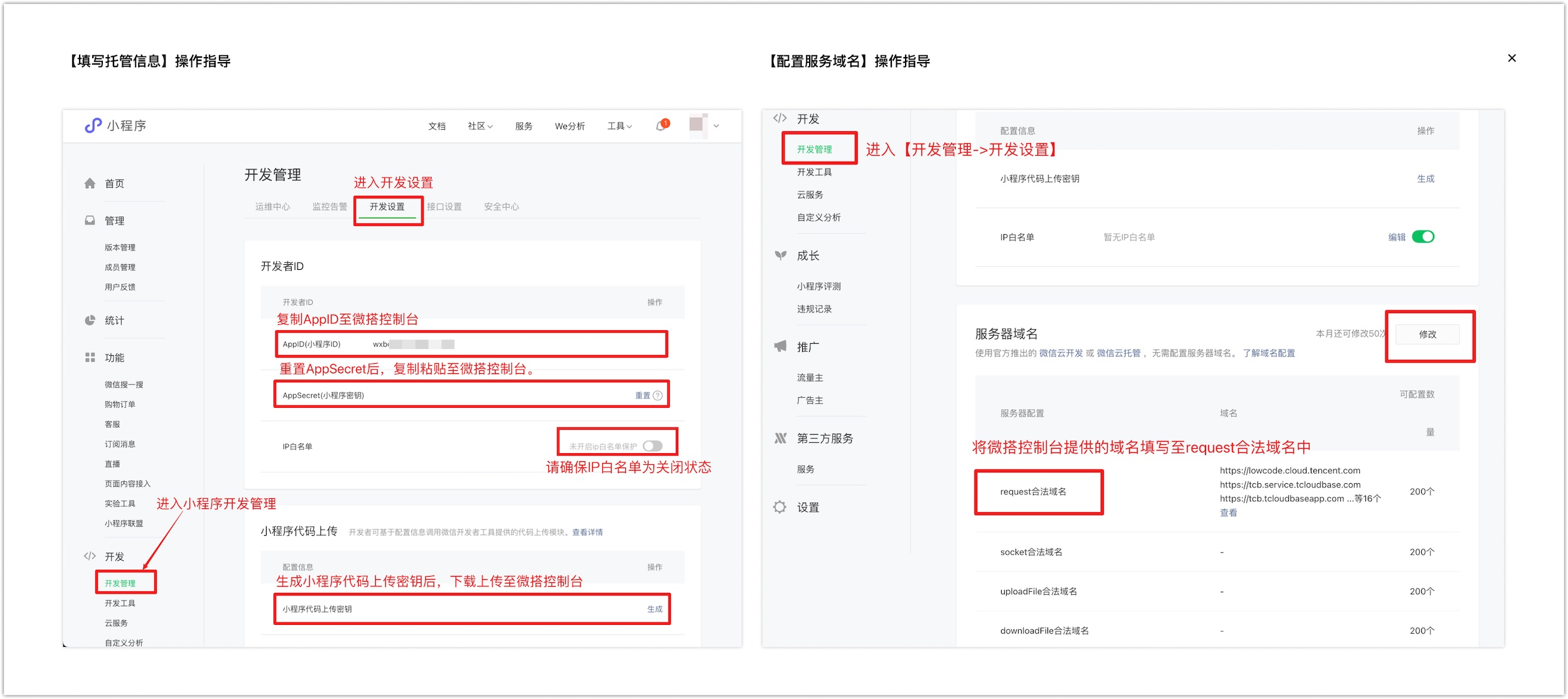Open the We分析 menu item
This screenshot has height=699, width=1568.
coord(569,126)
